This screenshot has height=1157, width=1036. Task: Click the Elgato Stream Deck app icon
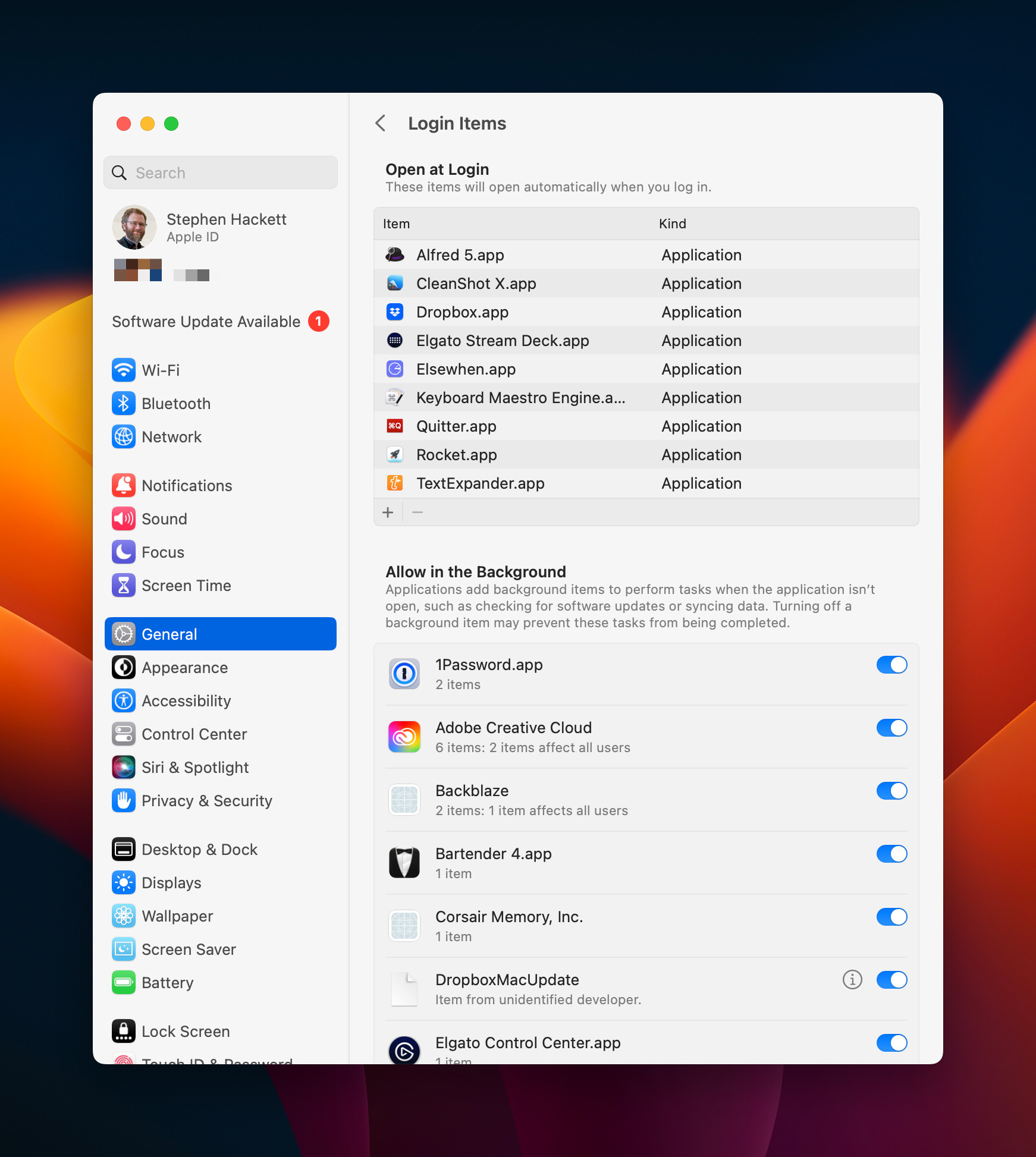pyautogui.click(x=395, y=340)
